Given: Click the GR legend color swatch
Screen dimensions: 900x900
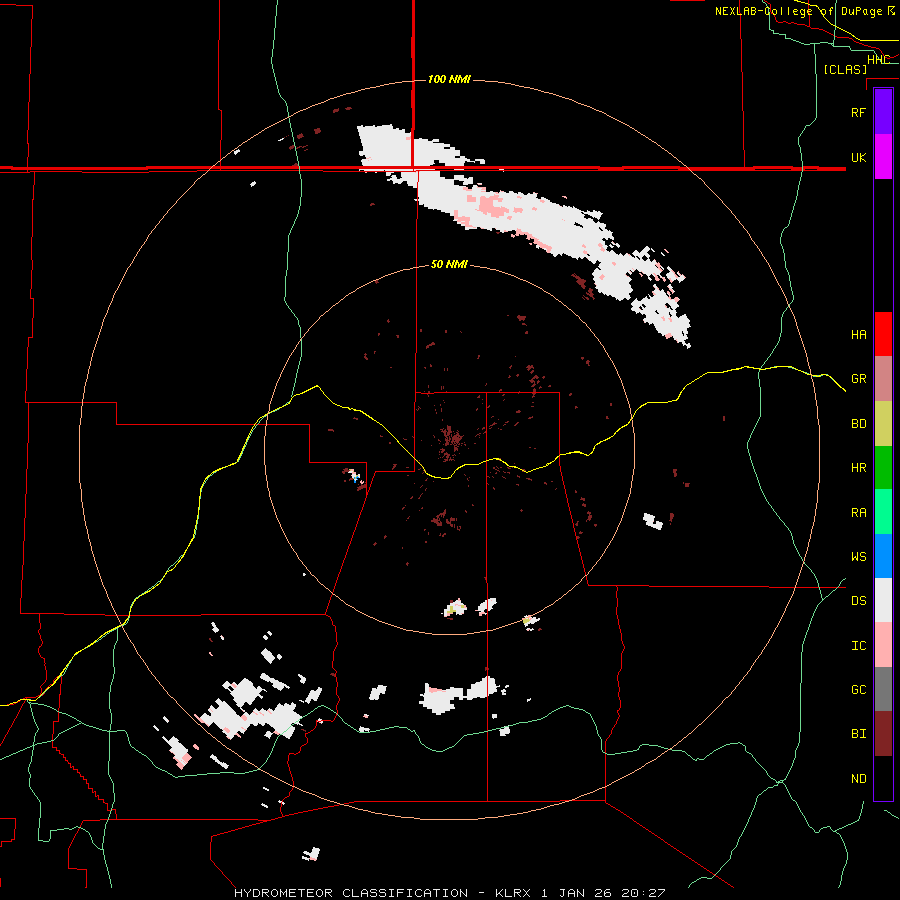Looking at the screenshot, I should coord(883,379).
